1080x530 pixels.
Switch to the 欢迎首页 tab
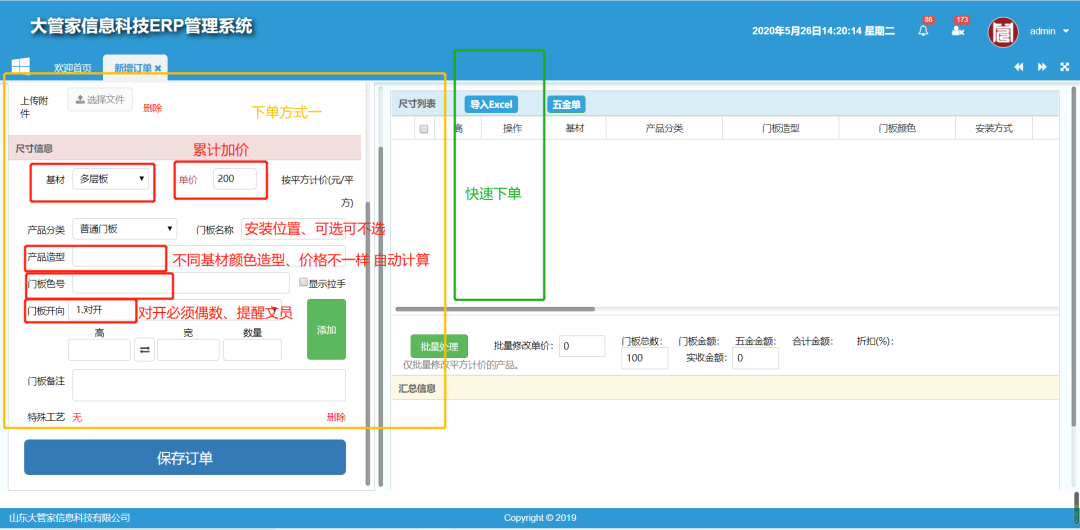pos(72,68)
